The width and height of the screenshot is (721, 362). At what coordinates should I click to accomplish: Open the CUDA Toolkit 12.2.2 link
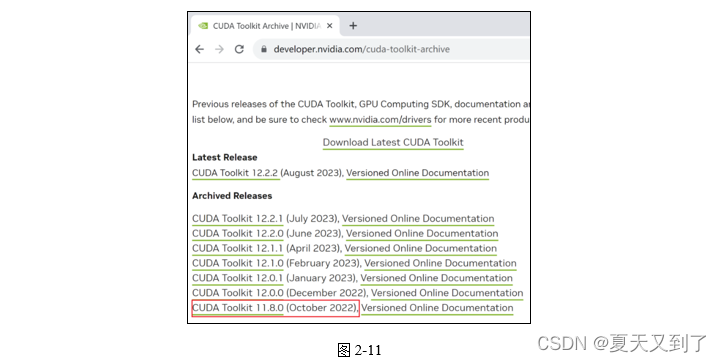pos(235,173)
